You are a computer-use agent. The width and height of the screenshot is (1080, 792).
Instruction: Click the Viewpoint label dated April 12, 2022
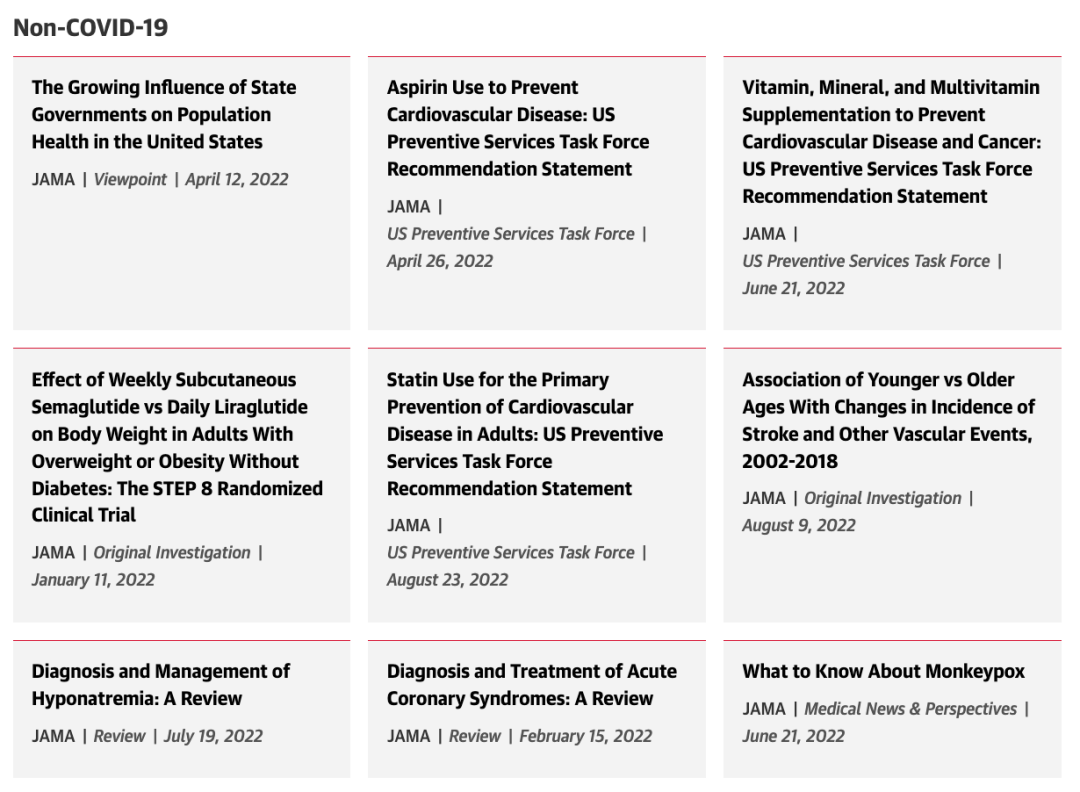coord(130,180)
